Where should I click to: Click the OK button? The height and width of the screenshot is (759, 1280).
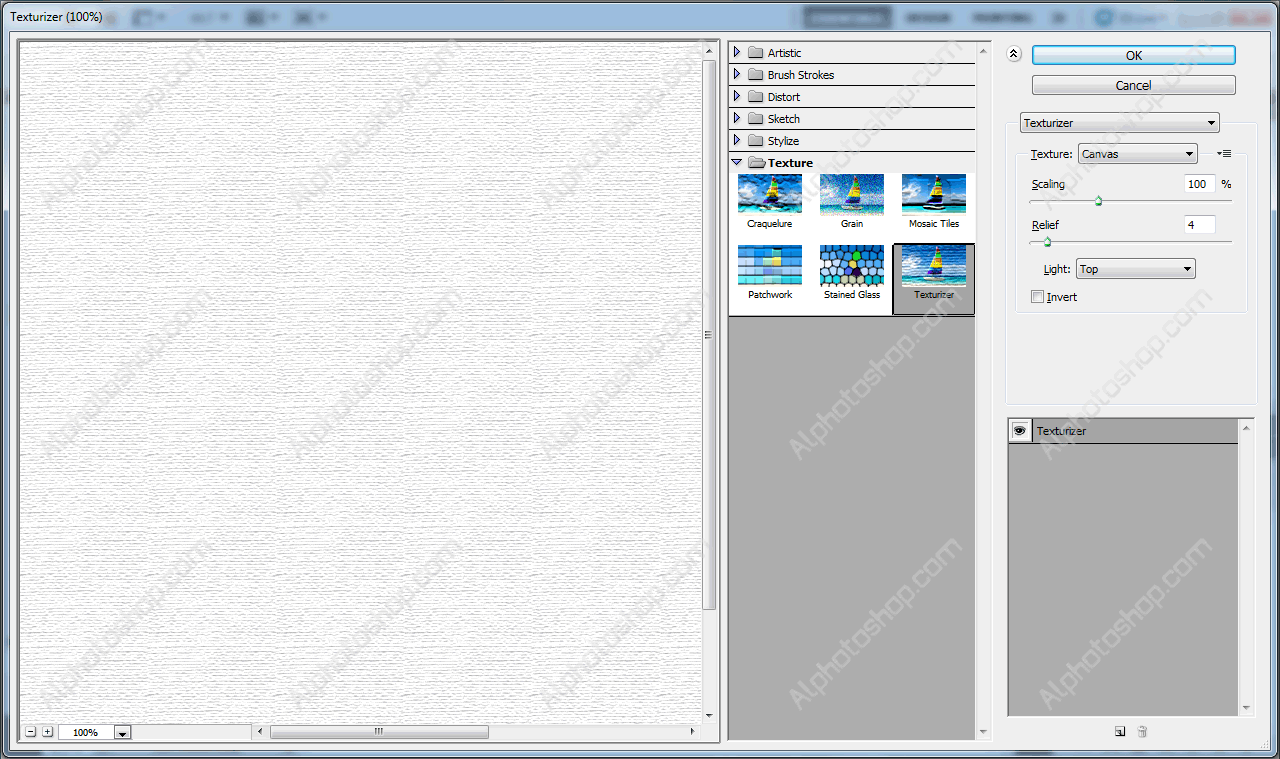tap(1134, 55)
